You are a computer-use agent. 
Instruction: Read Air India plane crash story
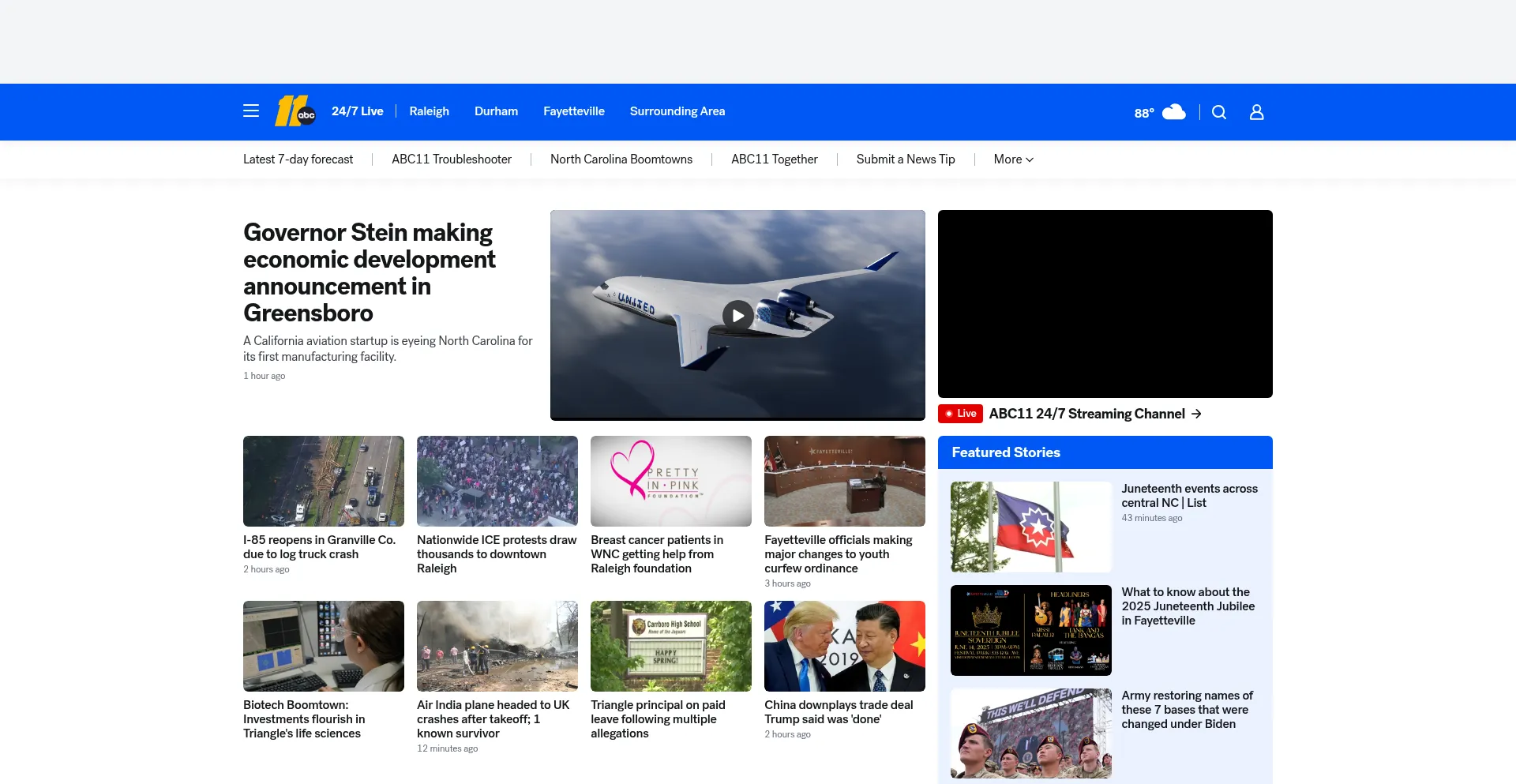[x=493, y=719]
